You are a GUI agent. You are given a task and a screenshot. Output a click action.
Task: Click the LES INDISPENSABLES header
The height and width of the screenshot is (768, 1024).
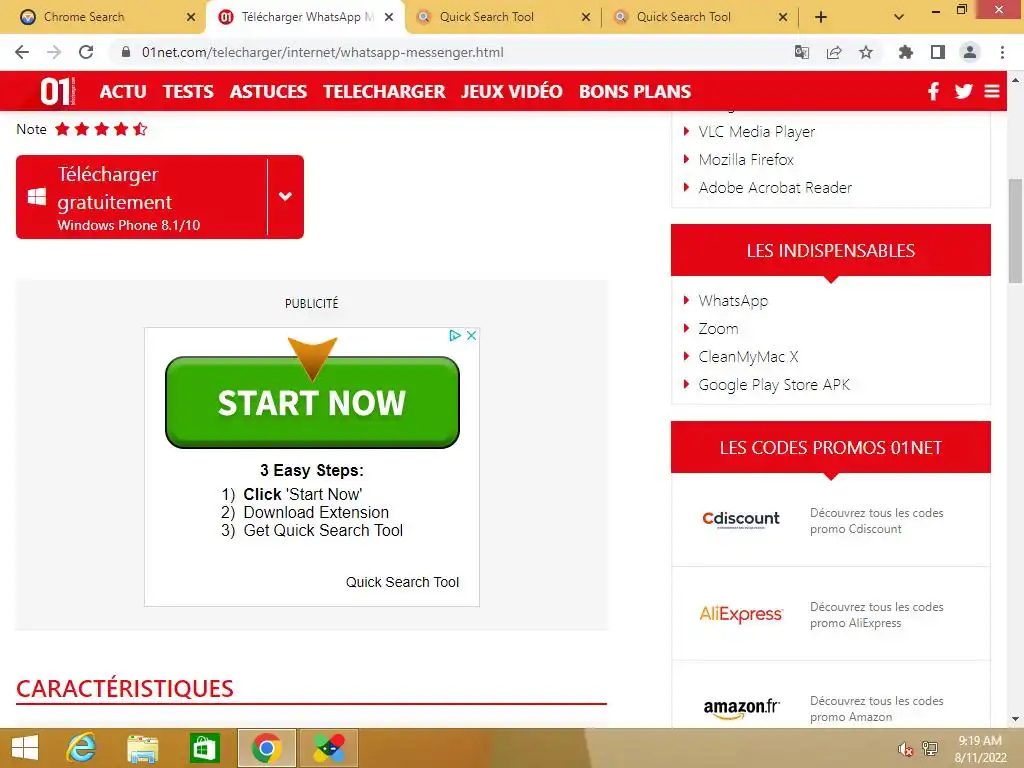pos(831,251)
